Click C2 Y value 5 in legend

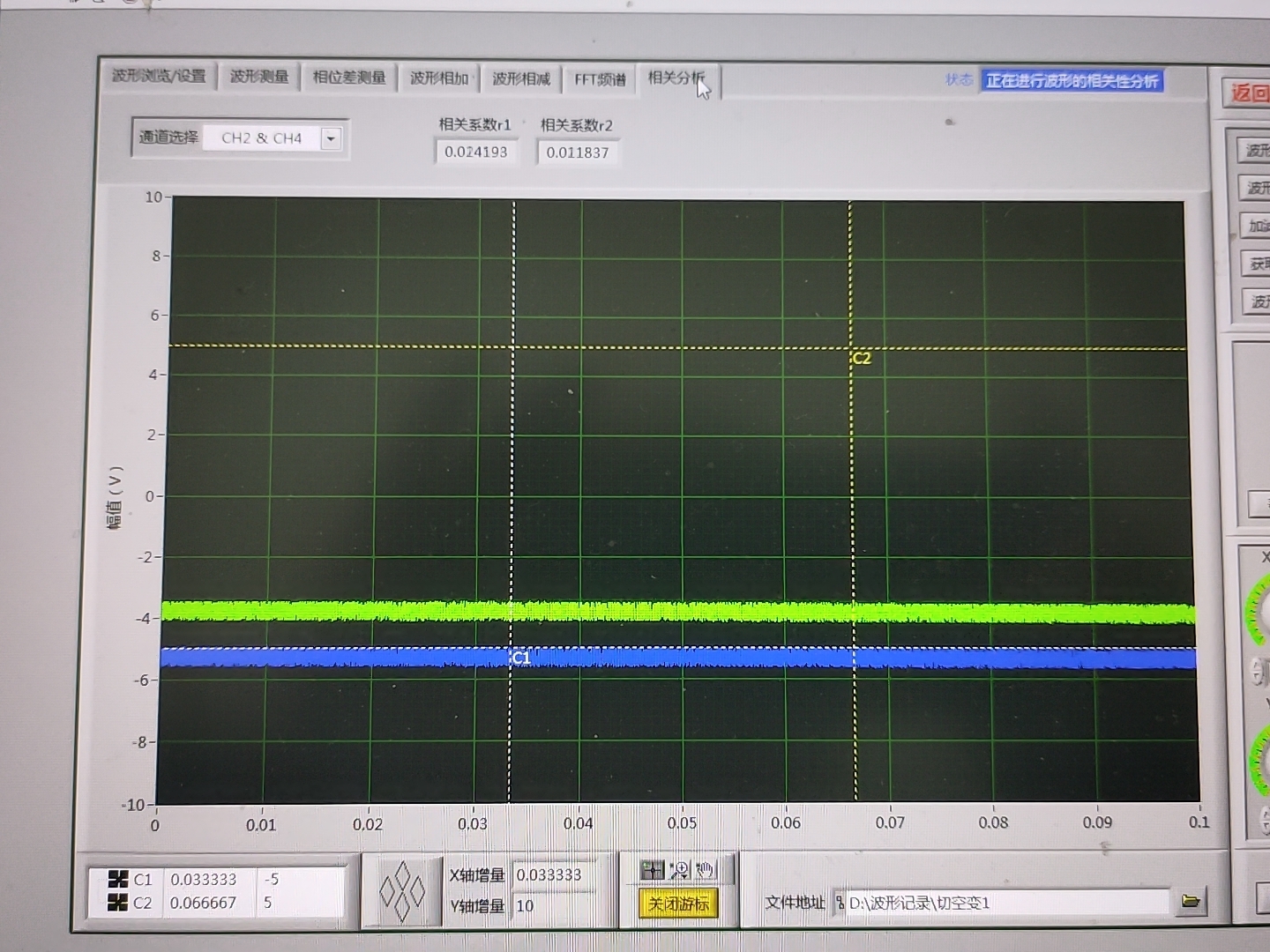tap(268, 903)
